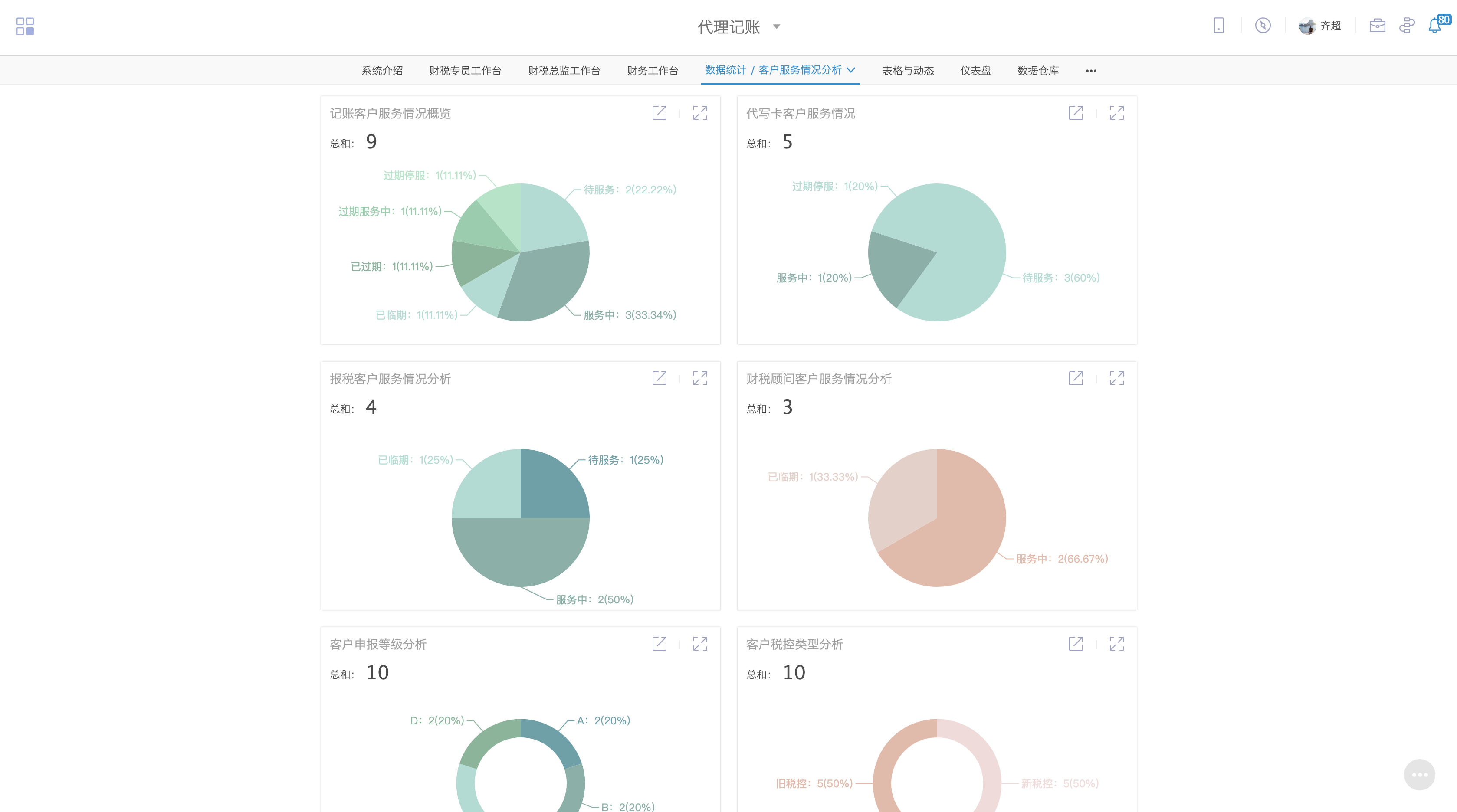Click label 服务中：2(66.67%)
Viewport: 1457px width, 812px height.
click(1062, 559)
